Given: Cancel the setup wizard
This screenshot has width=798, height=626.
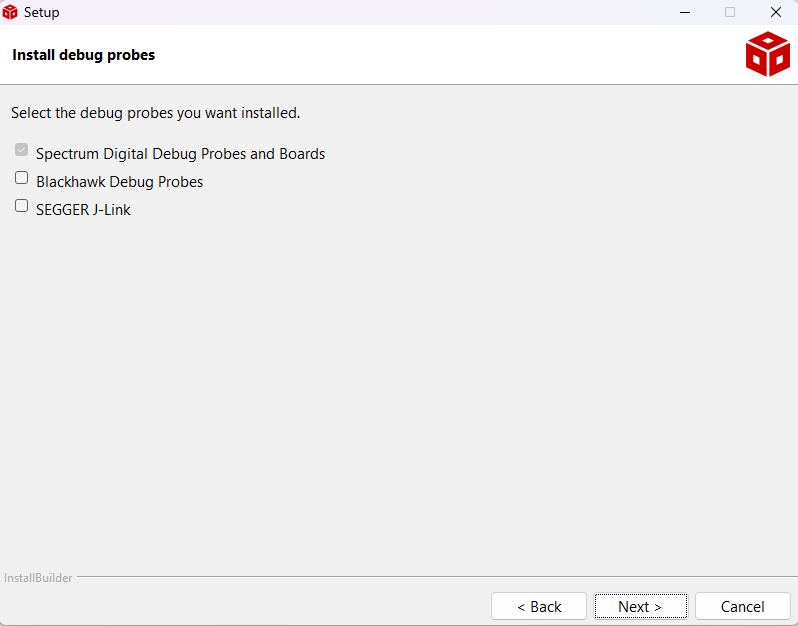Looking at the screenshot, I should tap(743, 606).
